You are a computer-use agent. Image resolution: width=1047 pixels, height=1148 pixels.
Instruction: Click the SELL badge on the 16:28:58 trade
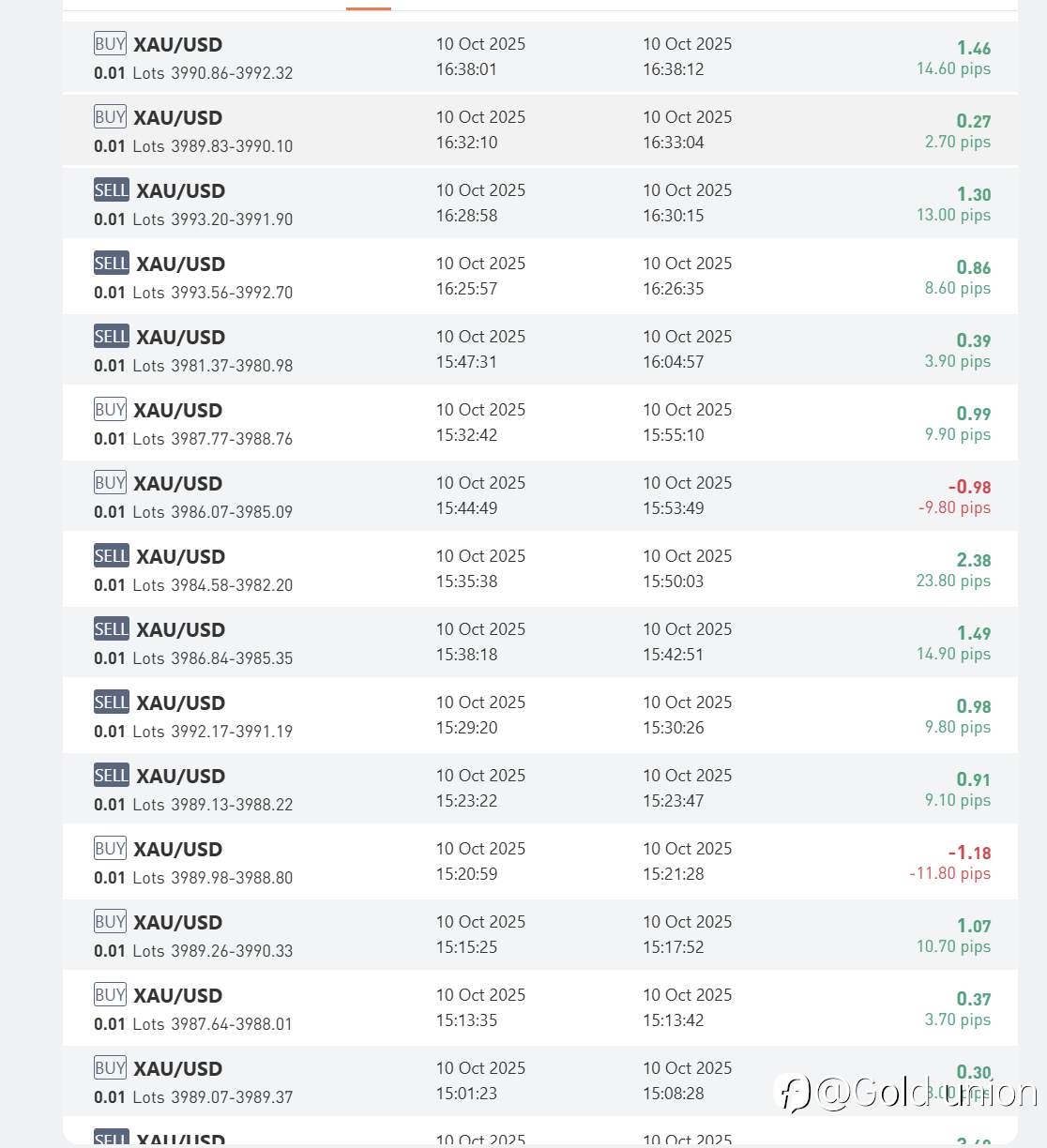click(x=111, y=190)
